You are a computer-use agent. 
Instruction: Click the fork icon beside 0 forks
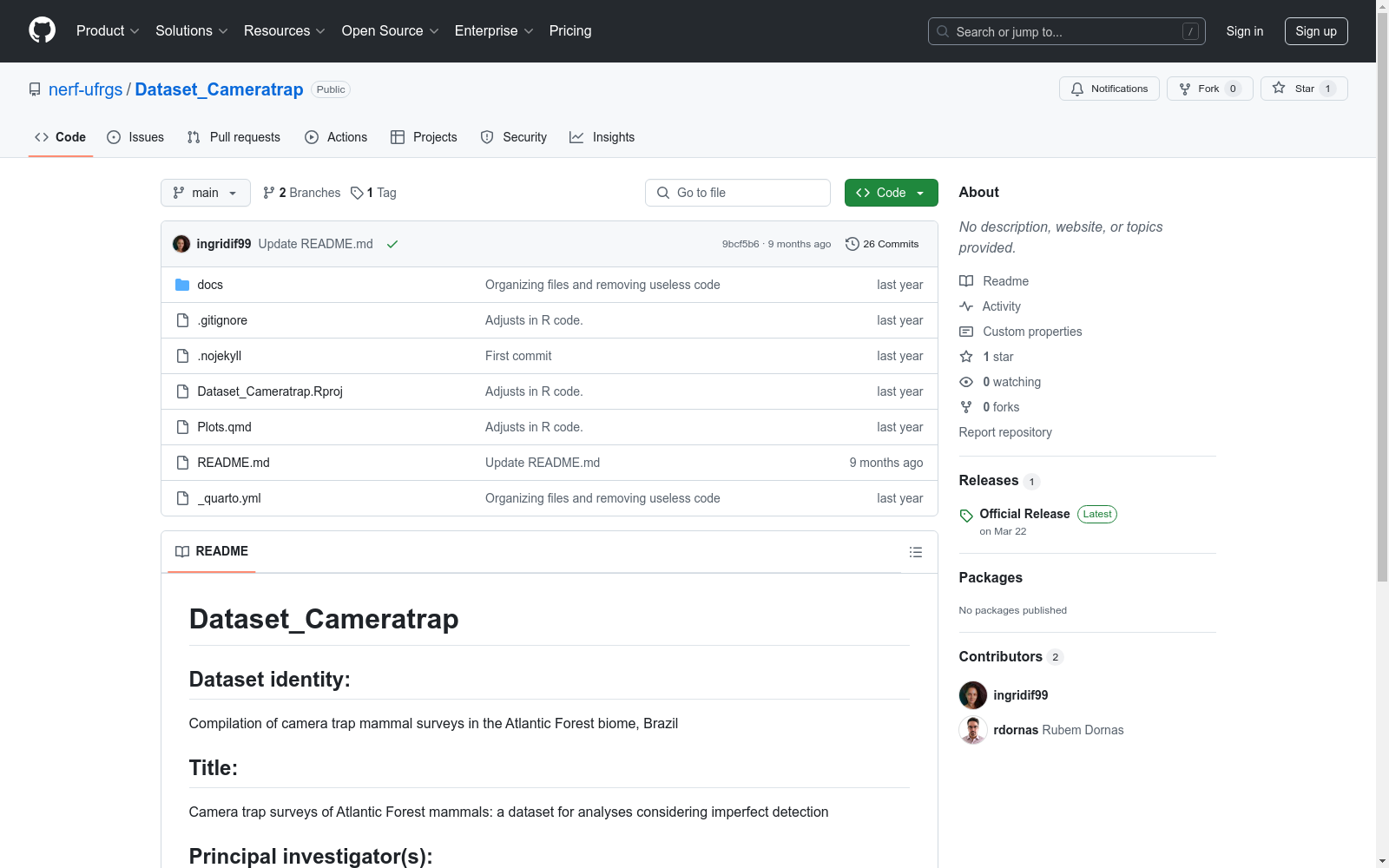[966, 407]
